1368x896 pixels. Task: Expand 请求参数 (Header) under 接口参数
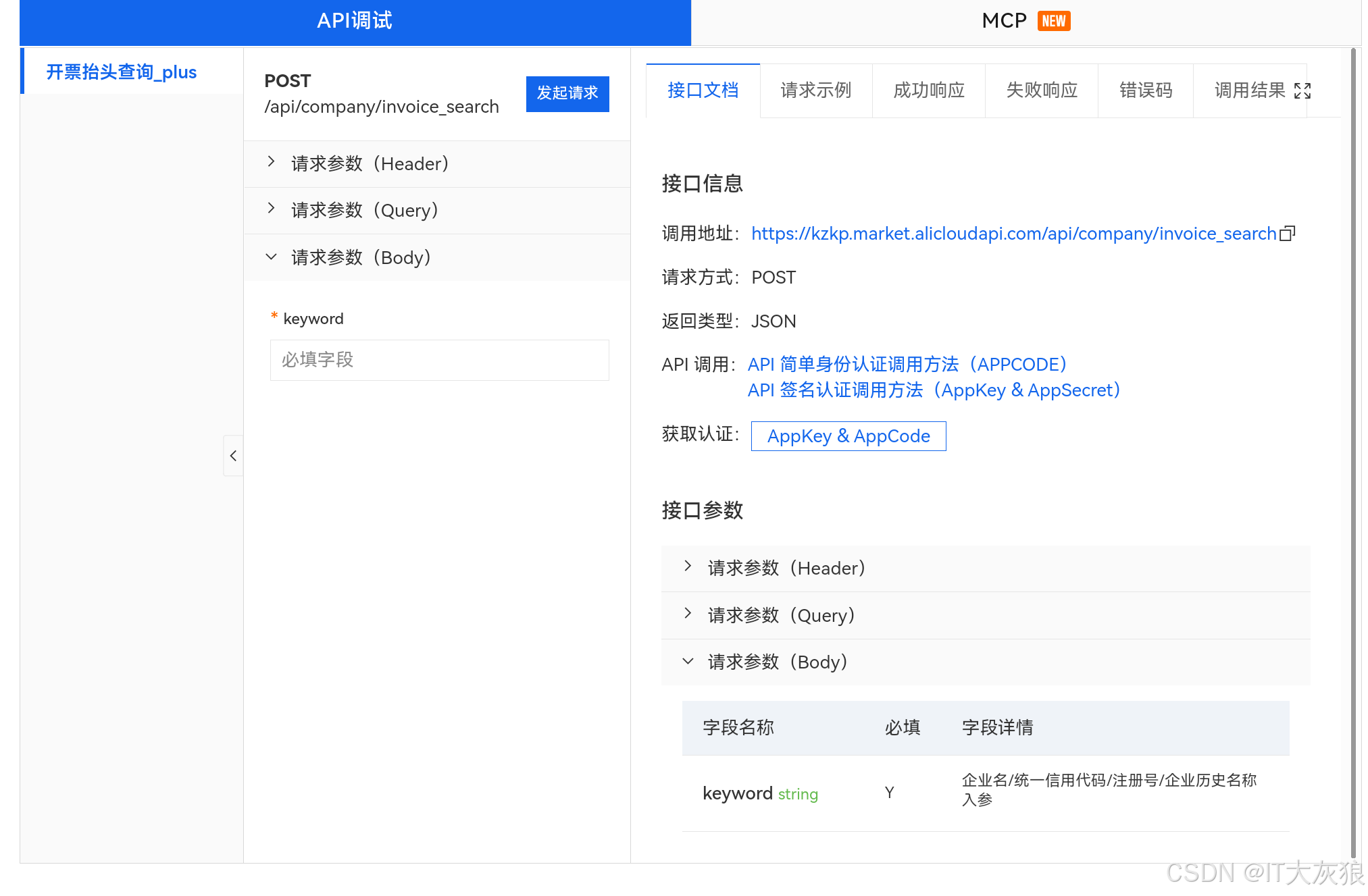point(786,568)
